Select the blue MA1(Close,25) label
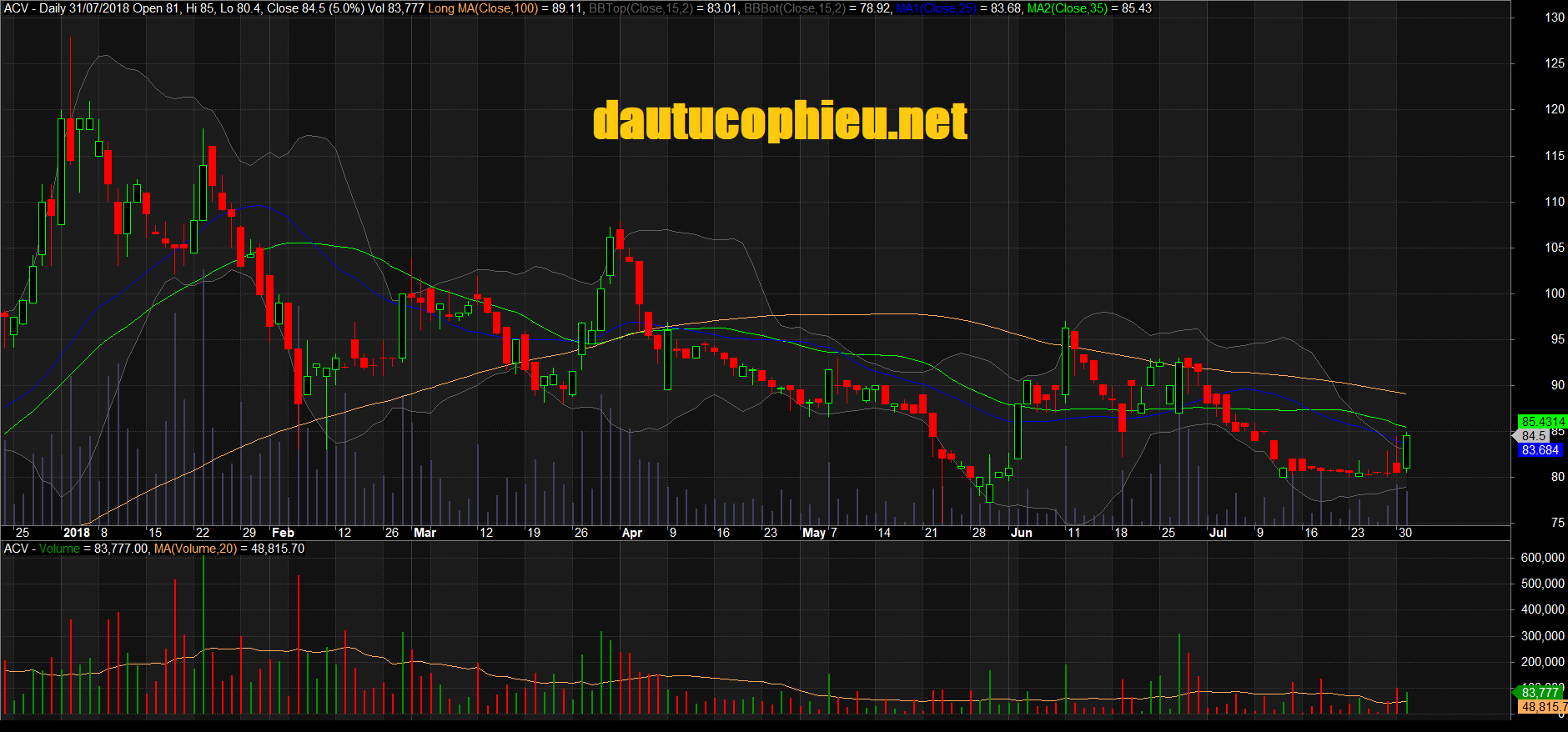The width and height of the screenshot is (1568, 732). [x=936, y=8]
